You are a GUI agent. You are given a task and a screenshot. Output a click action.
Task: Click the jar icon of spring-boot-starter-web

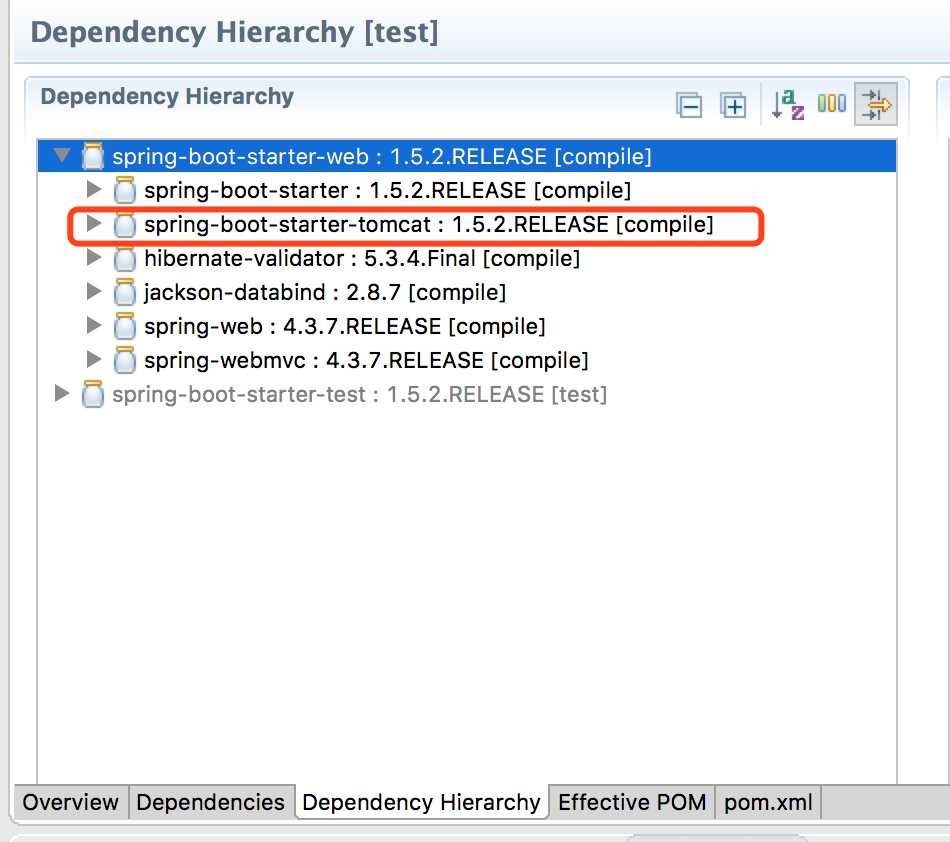coord(93,156)
